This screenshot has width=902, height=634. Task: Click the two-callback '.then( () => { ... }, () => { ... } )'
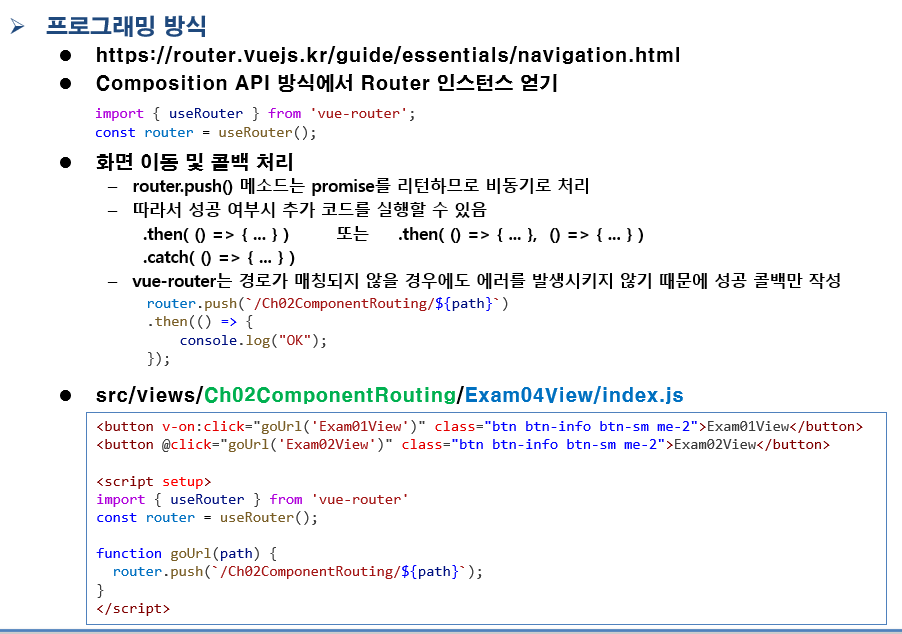[x=521, y=235]
